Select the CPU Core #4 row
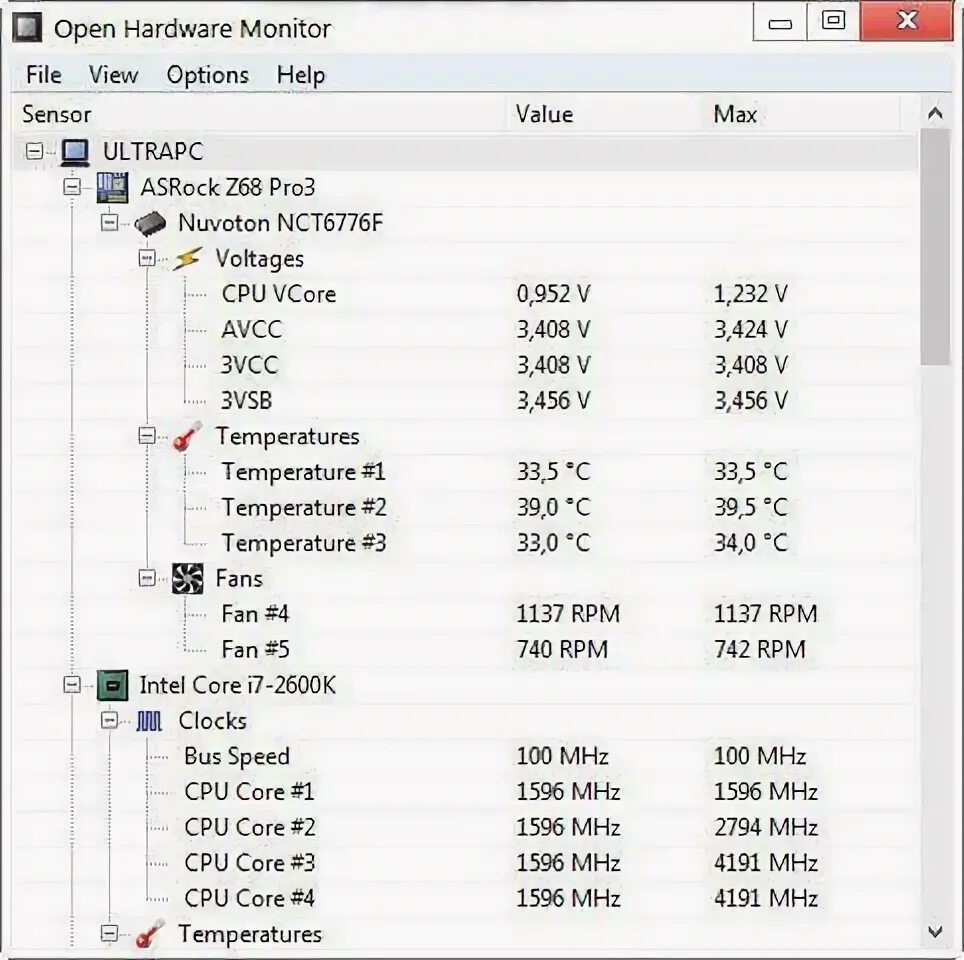Screen dimensions: 964x960 click(x=466, y=899)
